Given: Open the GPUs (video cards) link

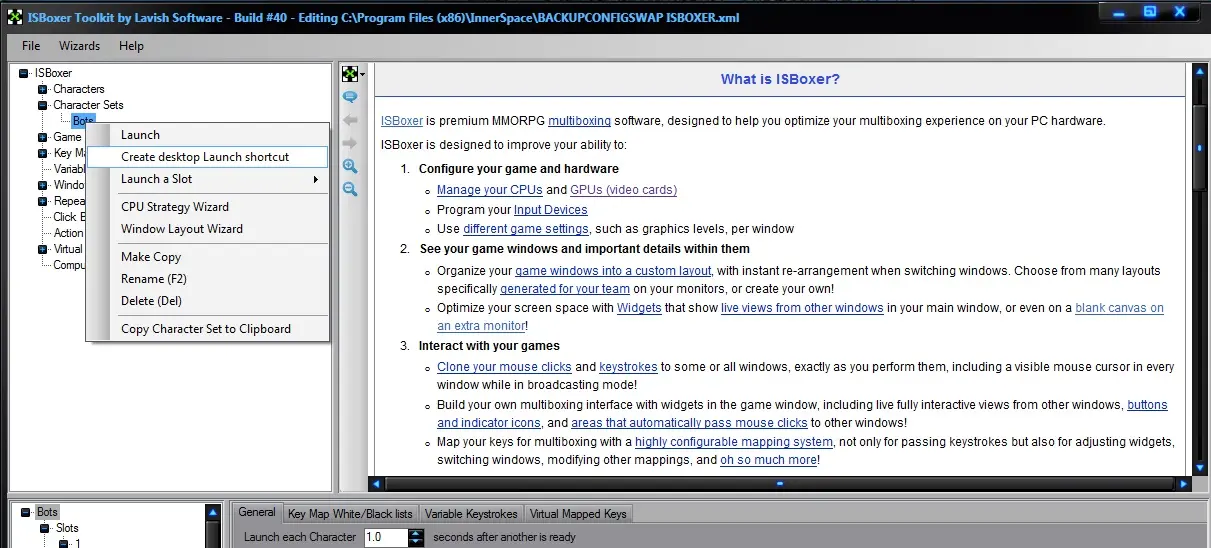Looking at the screenshot, I should pos(623,190).
